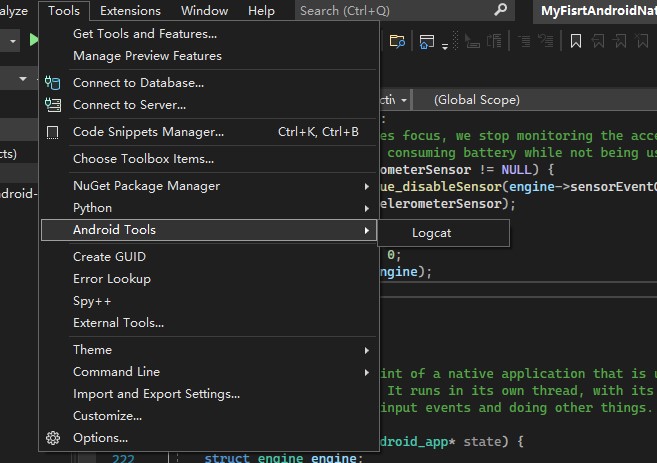The image size is (657, 463).
Task: Click the Find in Files folder icon
Action: click(397, 41)
